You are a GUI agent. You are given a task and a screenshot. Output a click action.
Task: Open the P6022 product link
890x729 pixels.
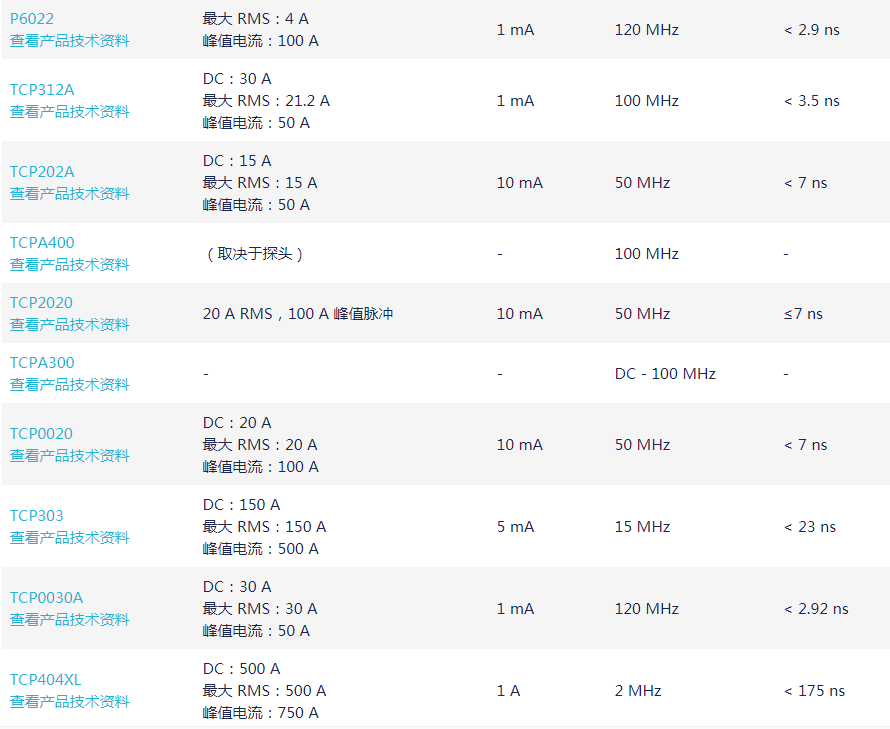click(x=32, y=19)
